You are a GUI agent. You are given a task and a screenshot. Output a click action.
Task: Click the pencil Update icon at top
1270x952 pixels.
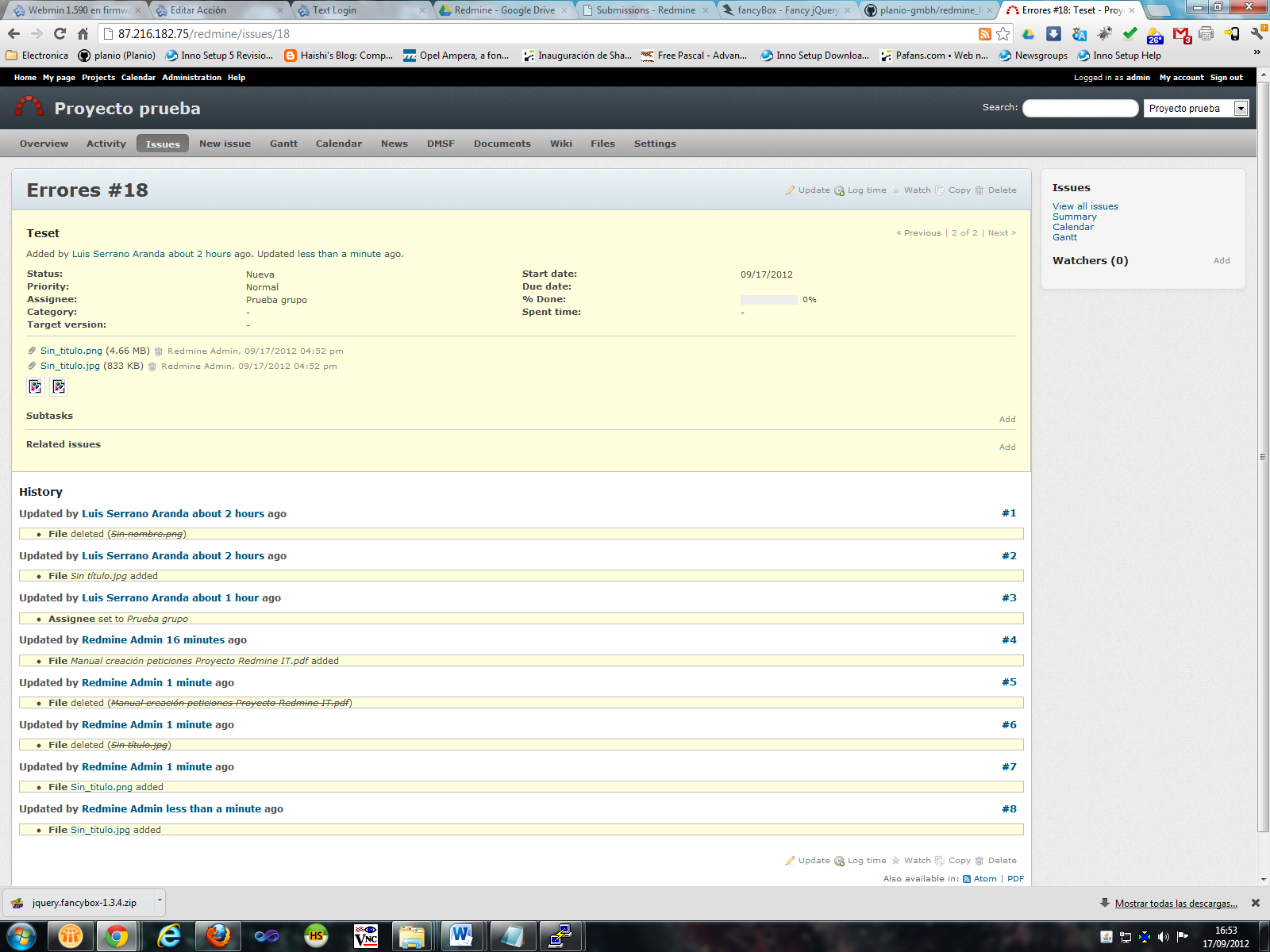pos(790,190)
